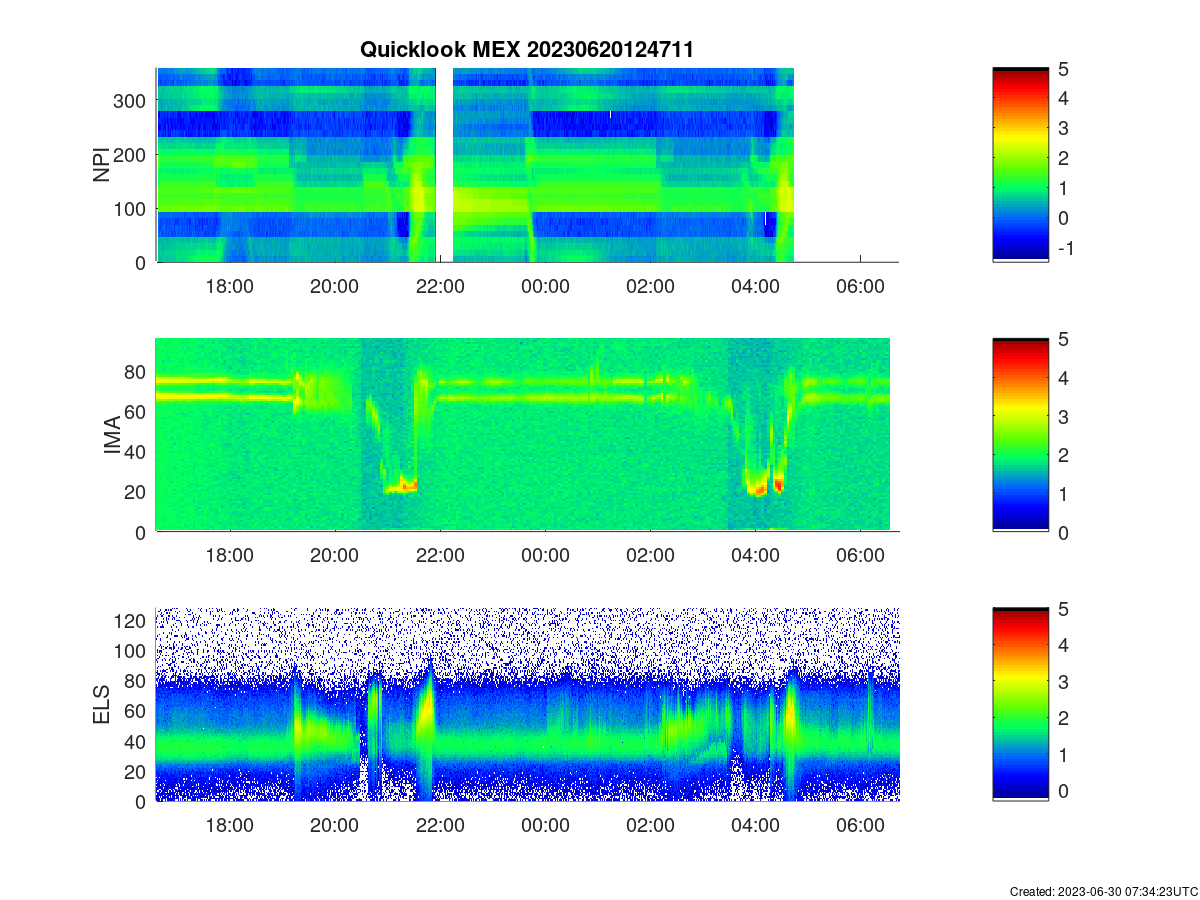
Task: Click the 2 label on ELS colorbar
Action: (x=1064, y=718)
